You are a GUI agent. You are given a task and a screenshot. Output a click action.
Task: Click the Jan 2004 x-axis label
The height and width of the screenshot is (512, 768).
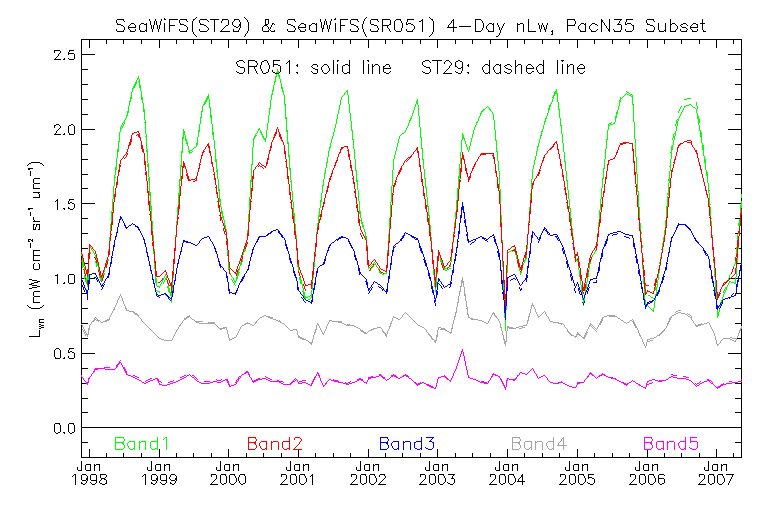507,473
